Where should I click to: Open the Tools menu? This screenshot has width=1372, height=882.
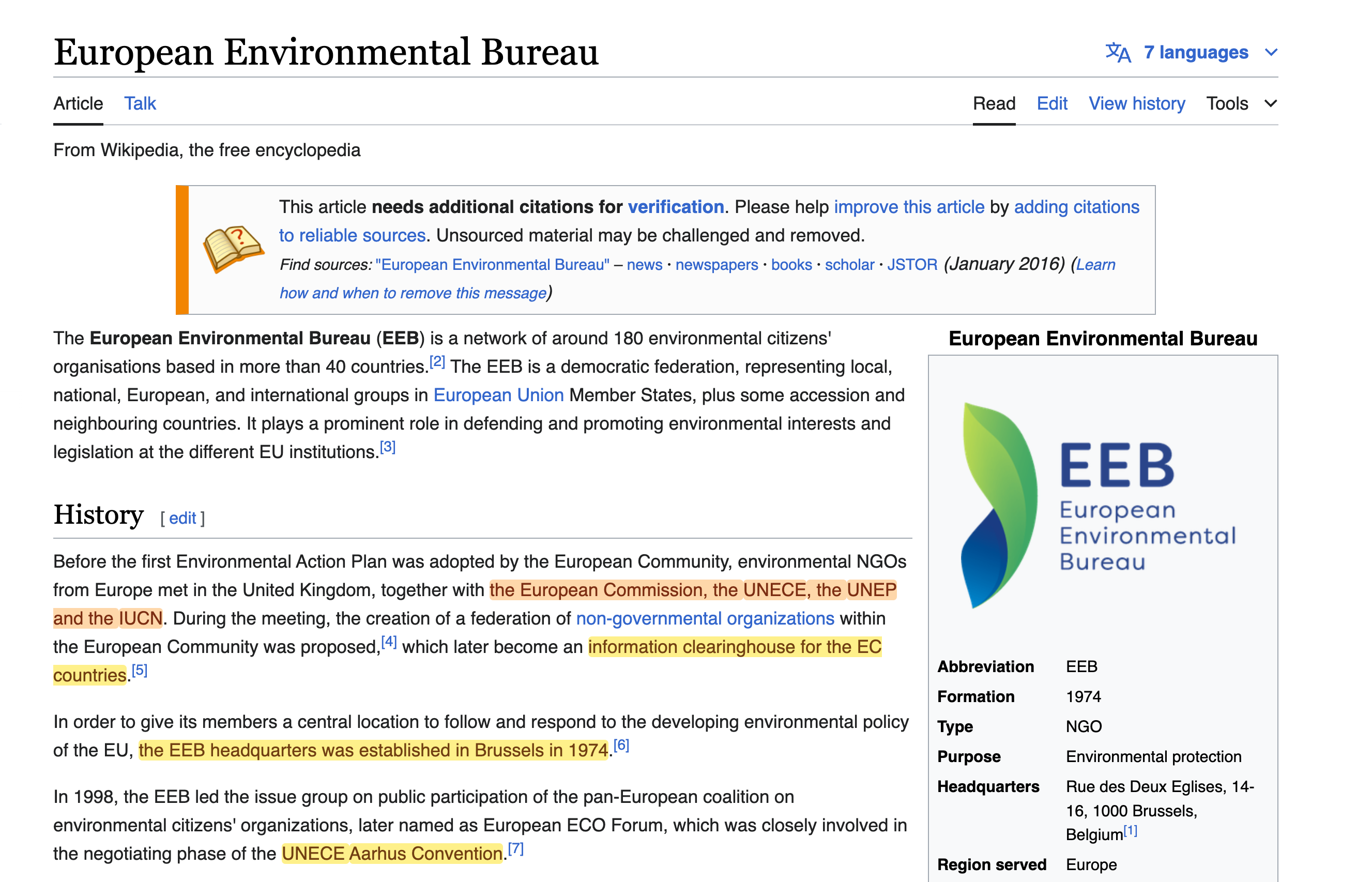[1227, 104]
